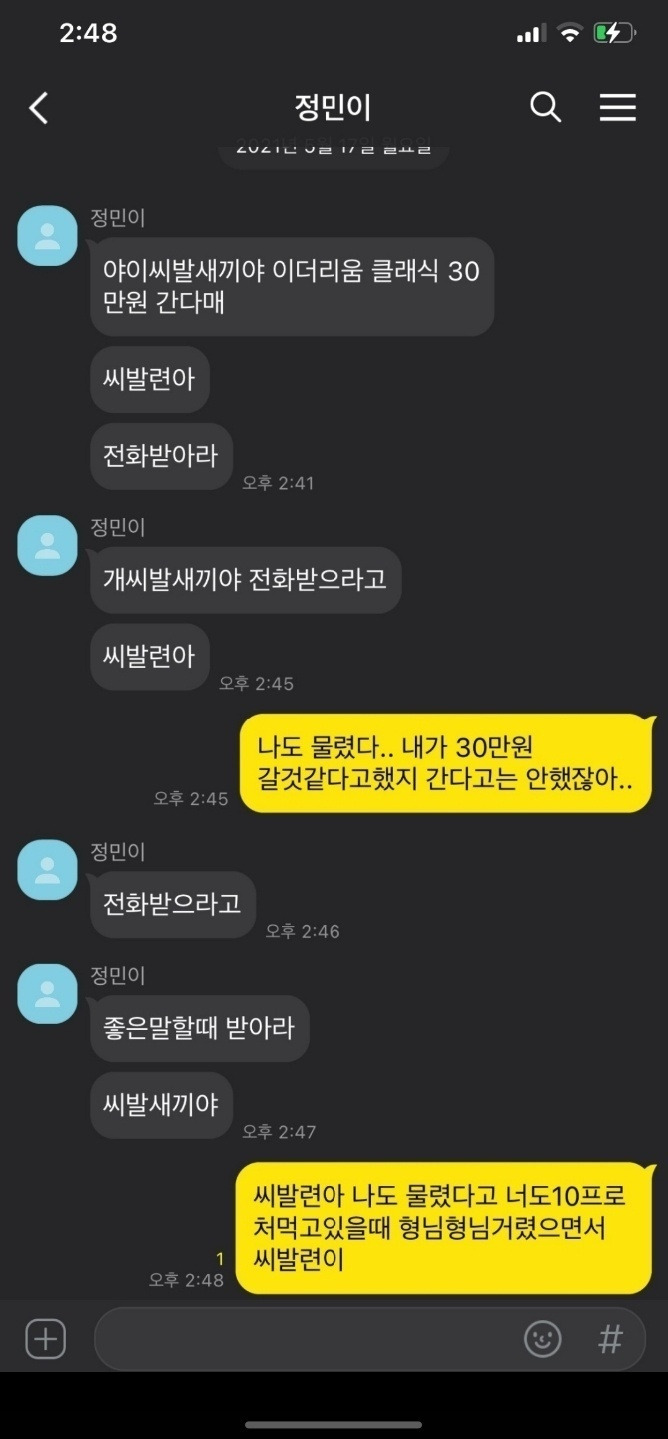Tap the first 정민이 profile avatar

coord(47,236)
